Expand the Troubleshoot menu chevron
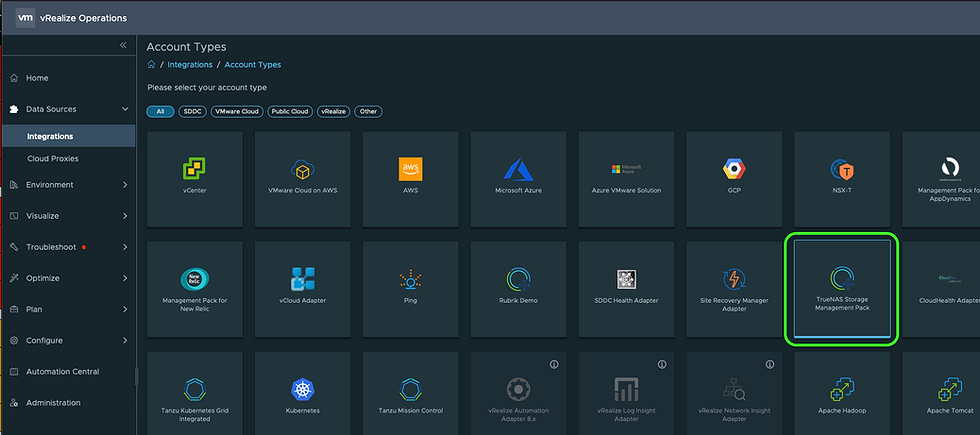 click(125, 248)
